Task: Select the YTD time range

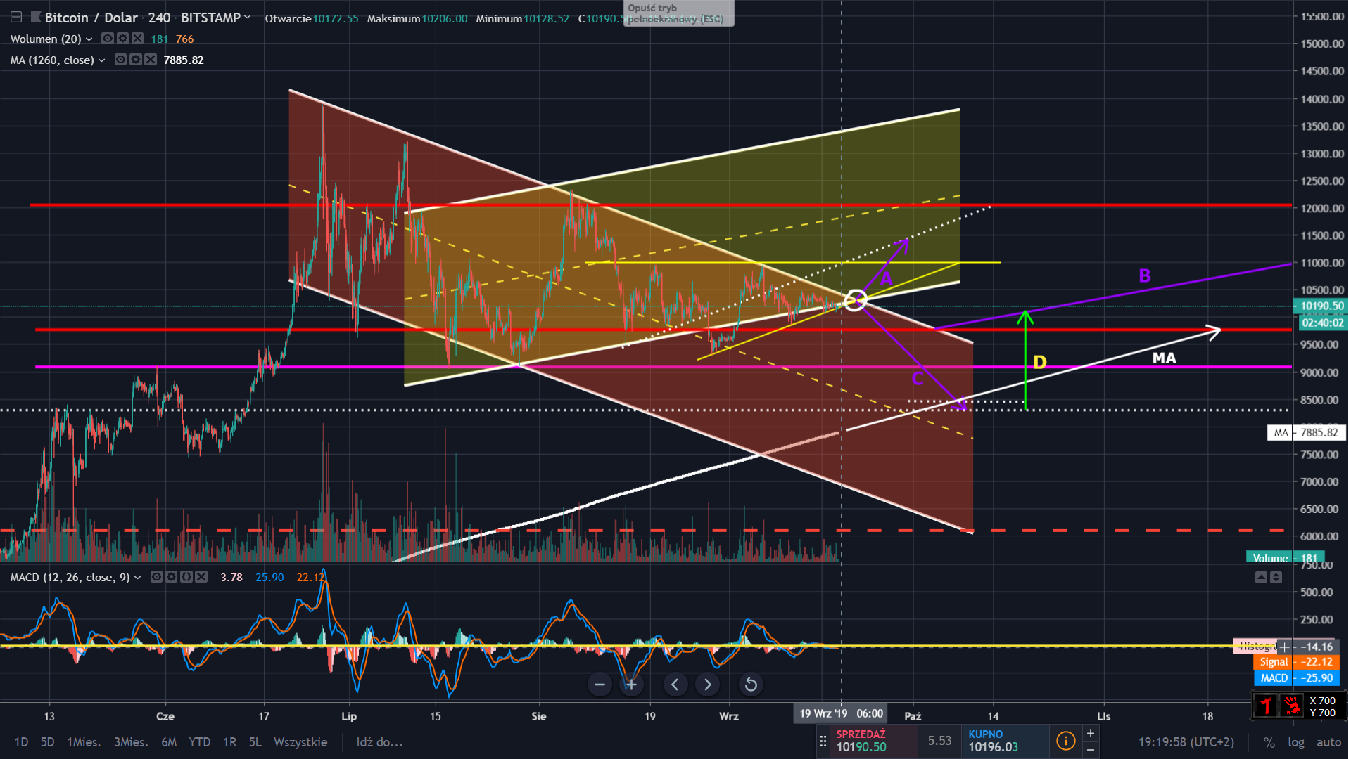Action: point(199,742)
